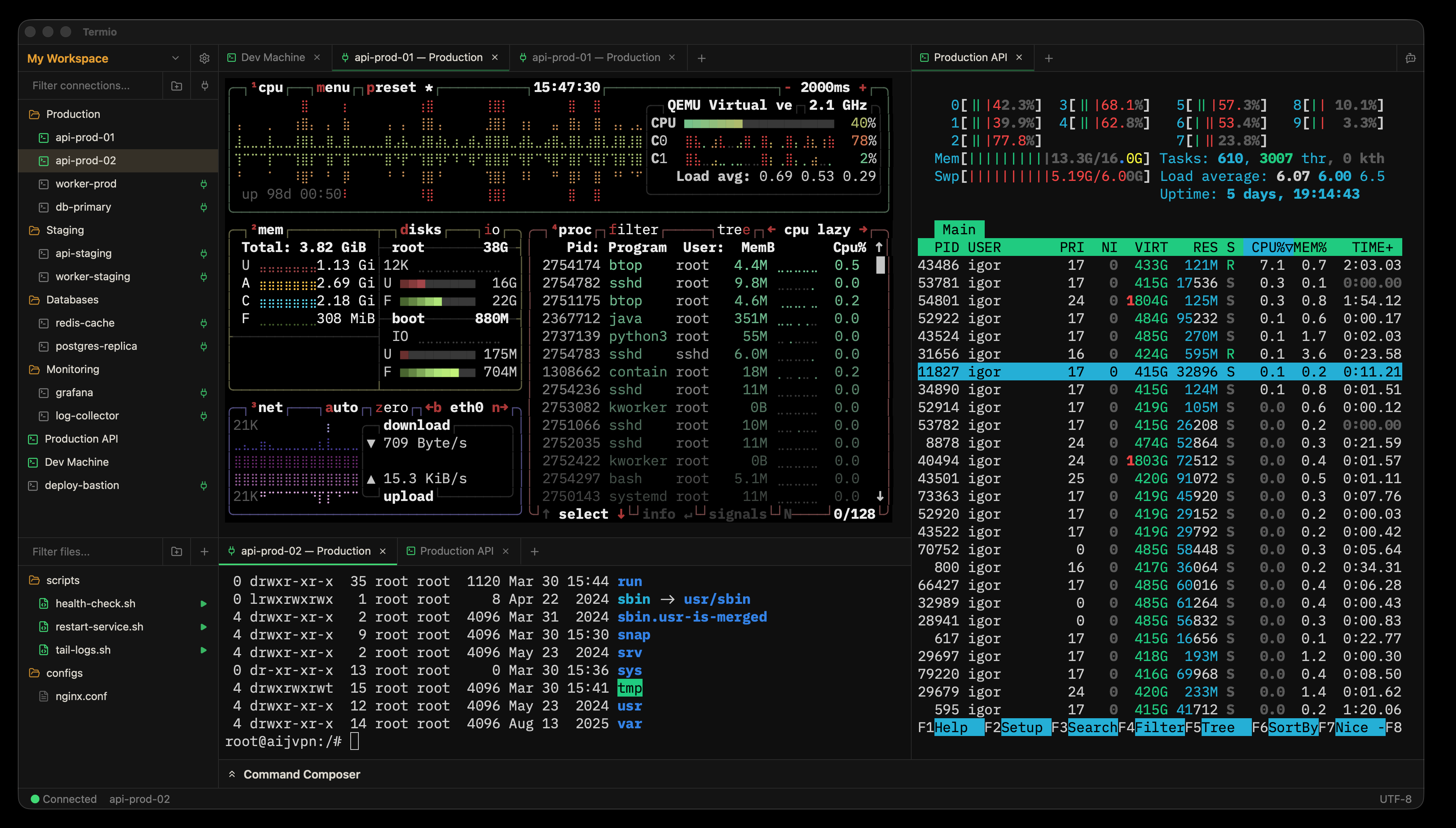Click new folder icon beside connection filter

click(x=176, y=86)
